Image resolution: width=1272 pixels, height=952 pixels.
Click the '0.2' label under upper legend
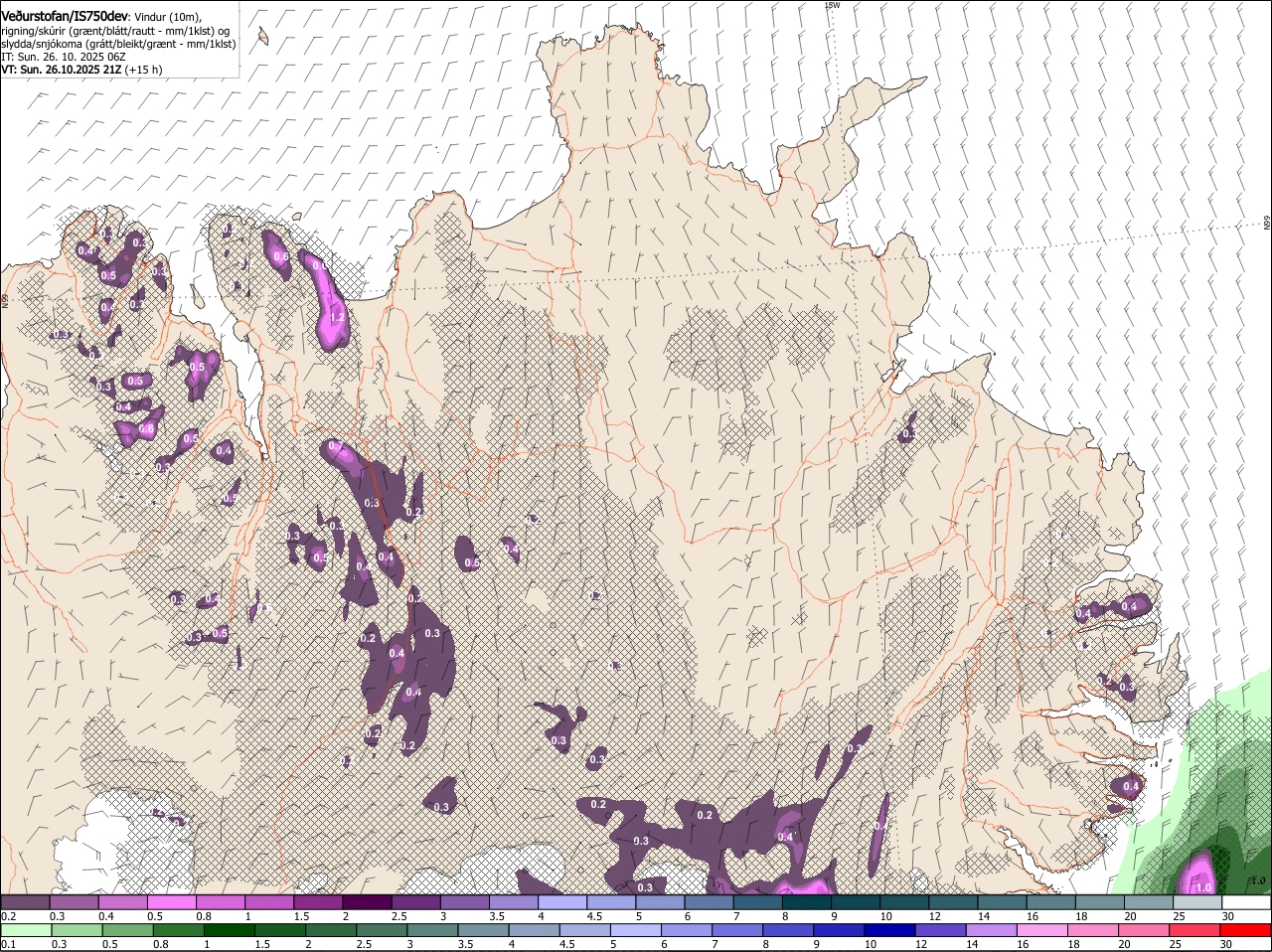(8, 915)
